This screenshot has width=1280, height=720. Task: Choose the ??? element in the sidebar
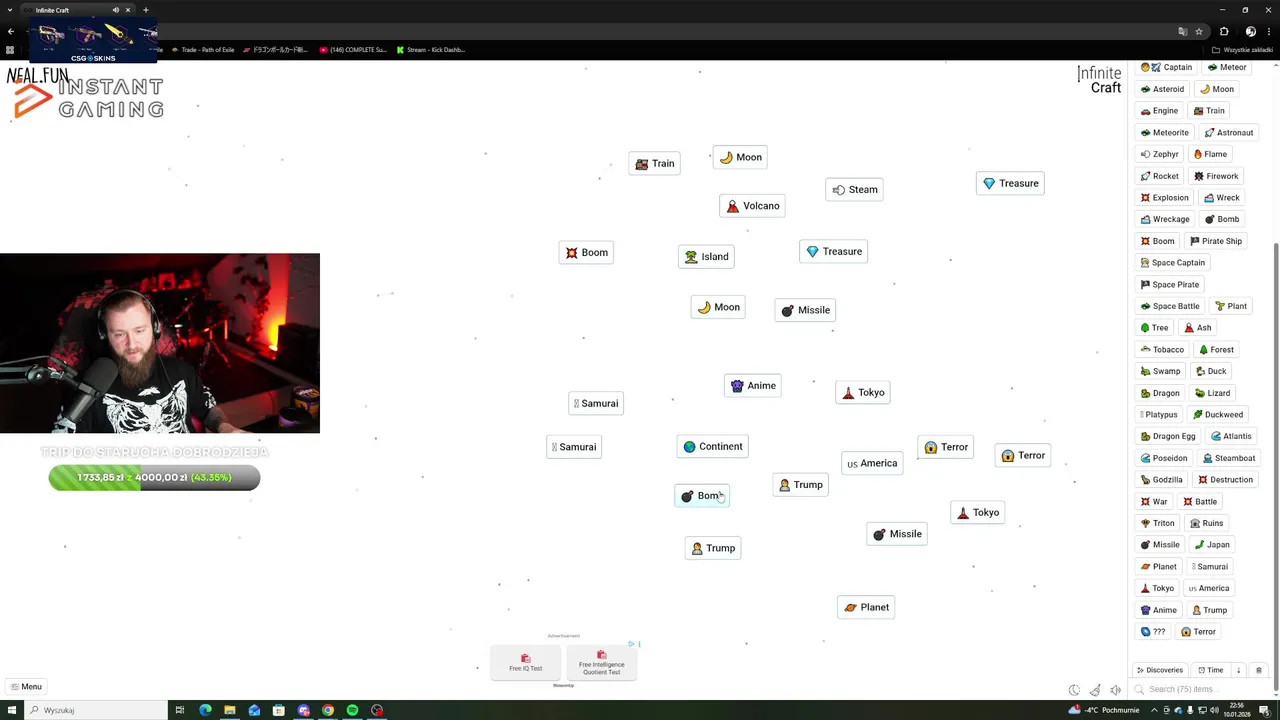point(1153,632)
